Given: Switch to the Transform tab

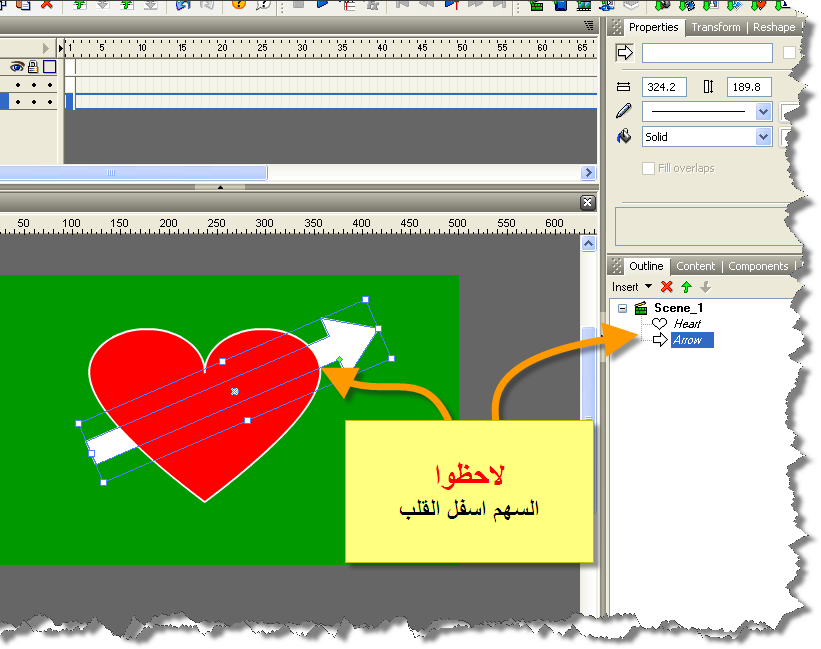Looking at the screenshot, I should (x=715, y=27).
